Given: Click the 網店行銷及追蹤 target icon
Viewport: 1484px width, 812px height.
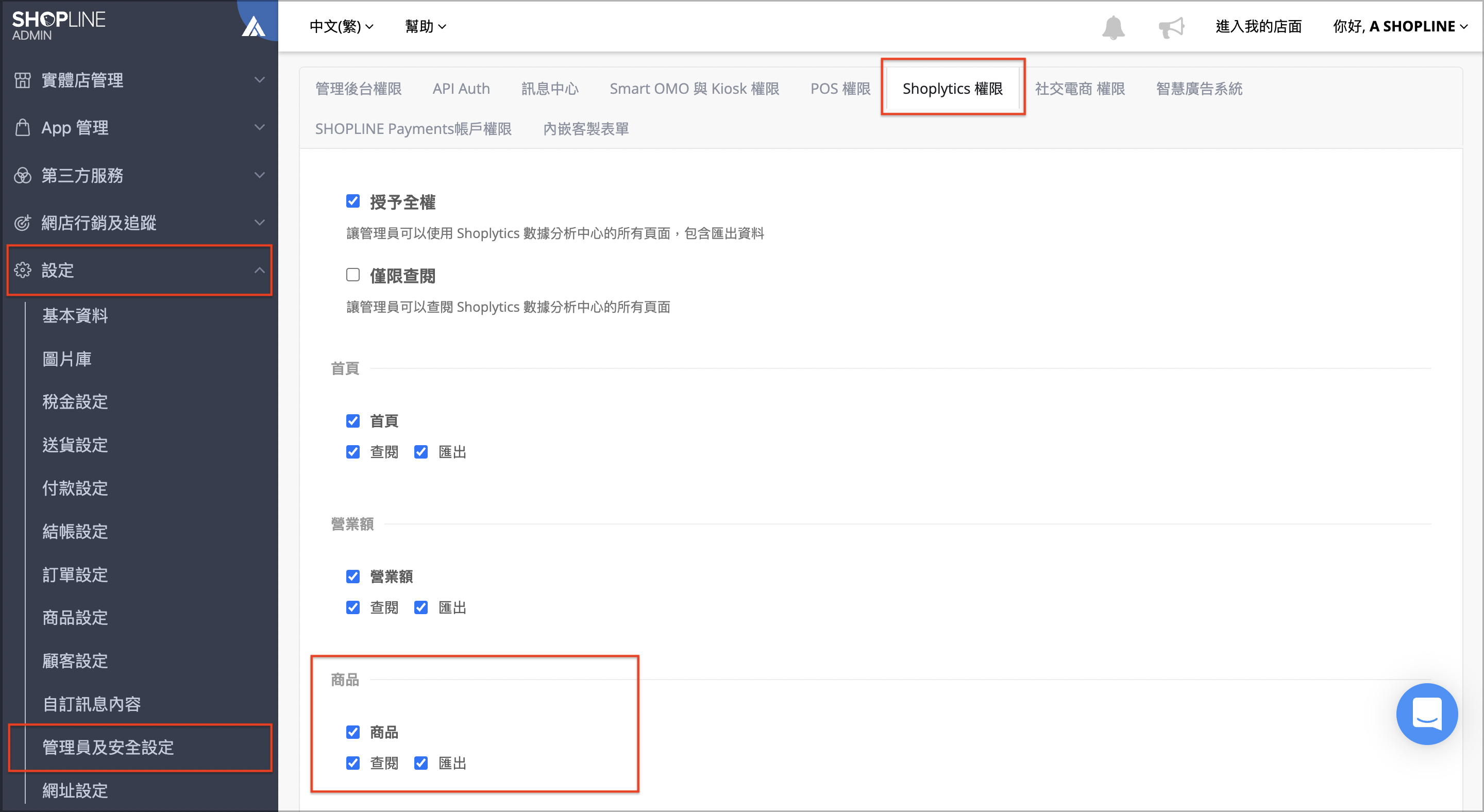Looking at the screenshot, I should tap(23, 222).
